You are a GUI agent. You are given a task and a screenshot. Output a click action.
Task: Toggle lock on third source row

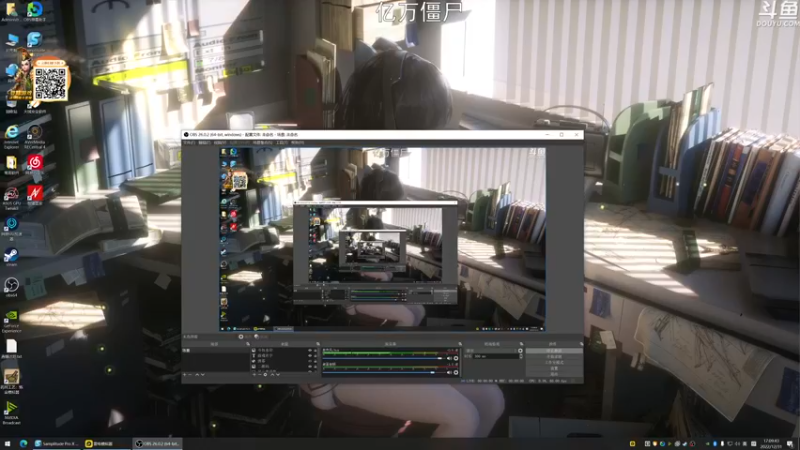315,361
